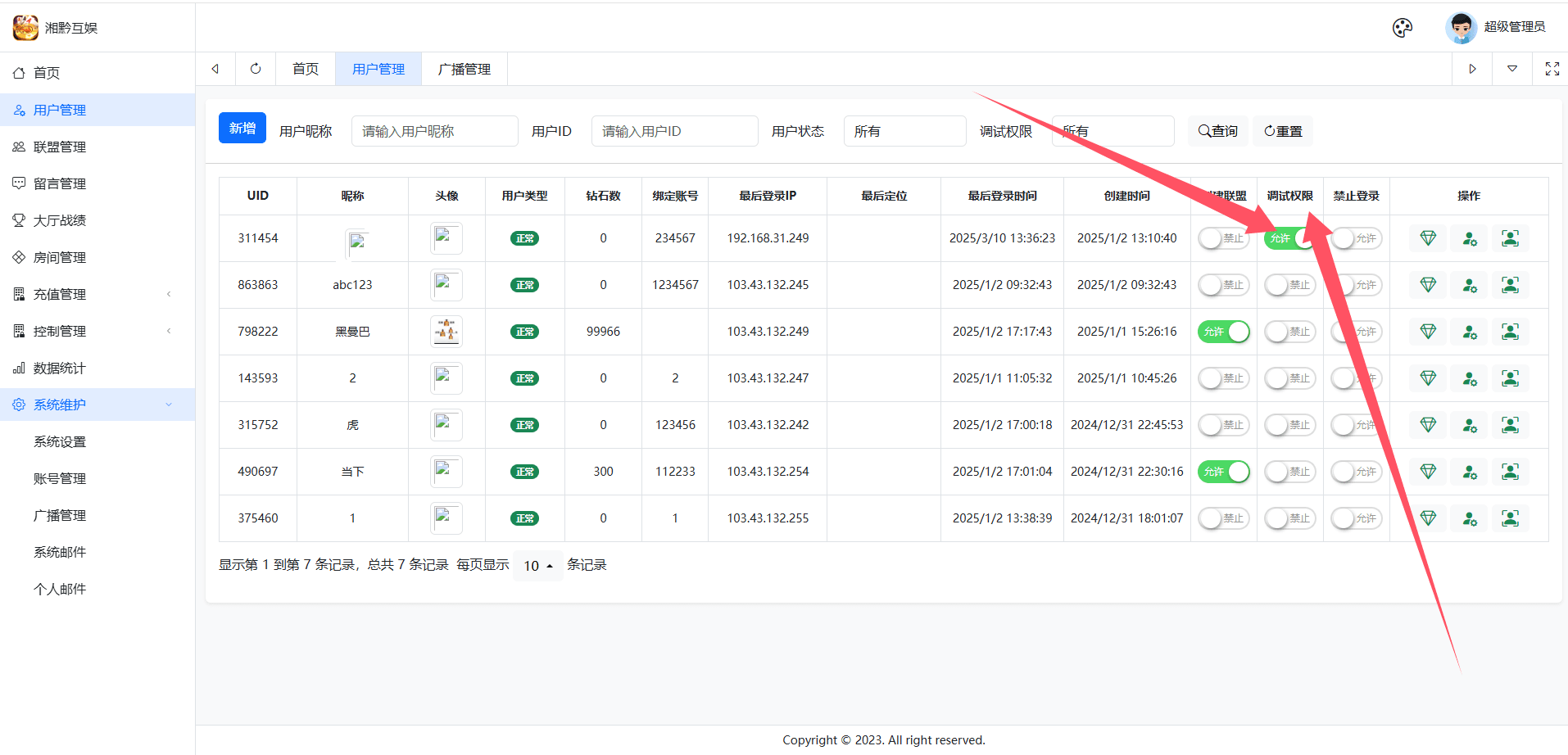Open the records per page dropdown
This screenshot has width=1568, height=755.
538,566
